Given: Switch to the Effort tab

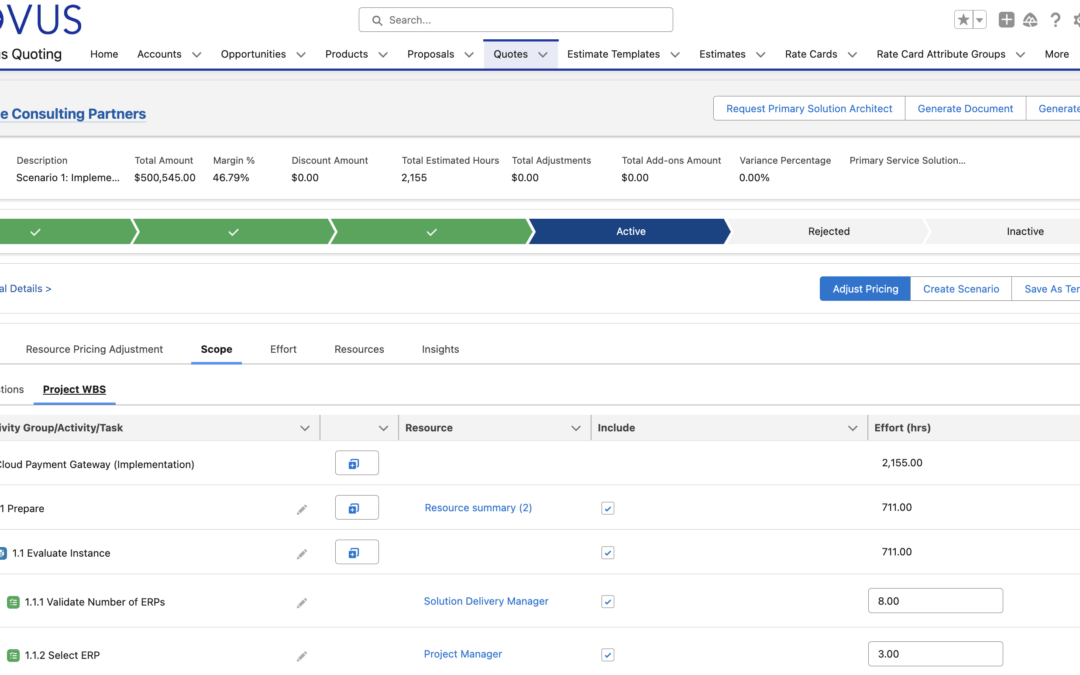Looking at the screenshot, I should pyautogui.click(x=283, y=349).
